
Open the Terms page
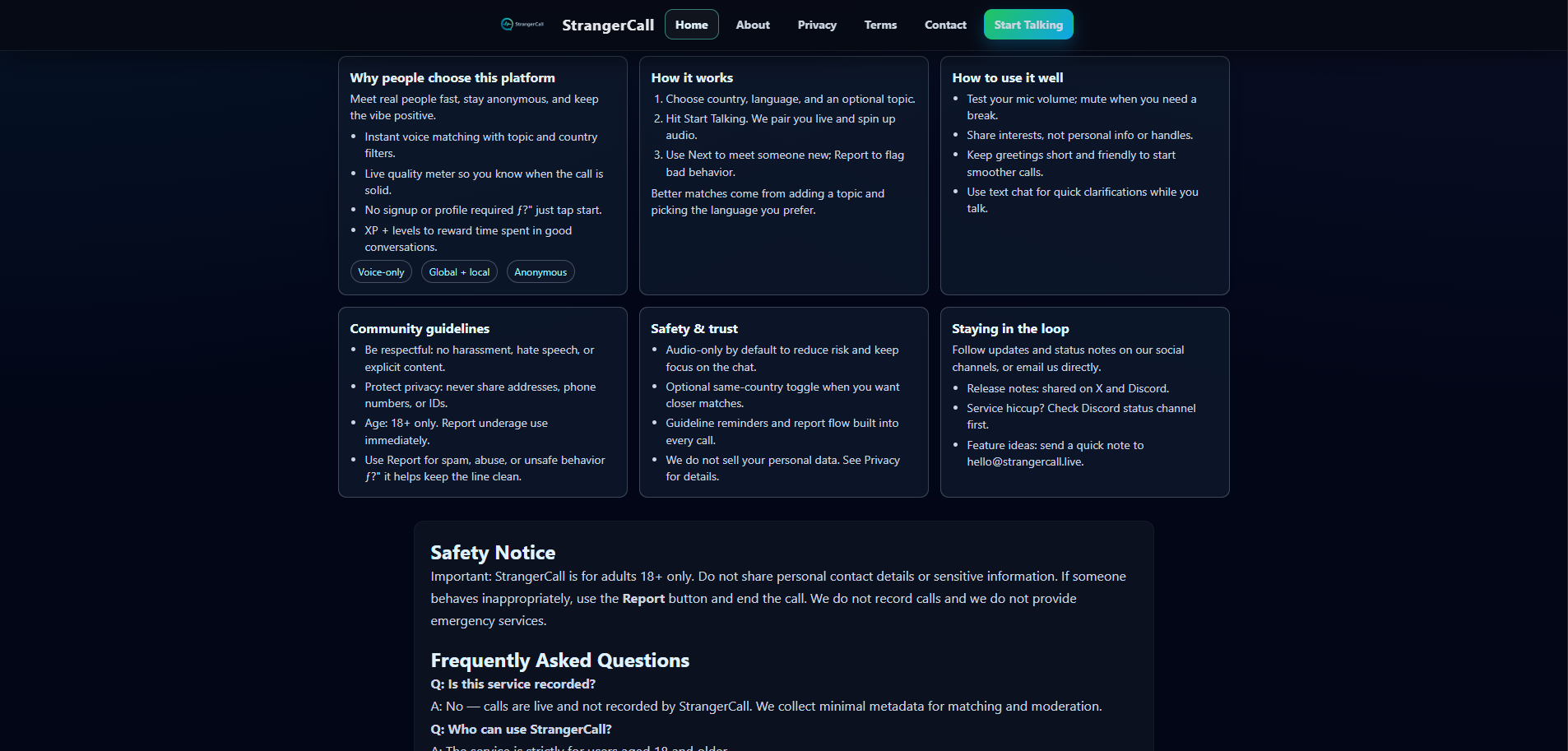(880, 25)
